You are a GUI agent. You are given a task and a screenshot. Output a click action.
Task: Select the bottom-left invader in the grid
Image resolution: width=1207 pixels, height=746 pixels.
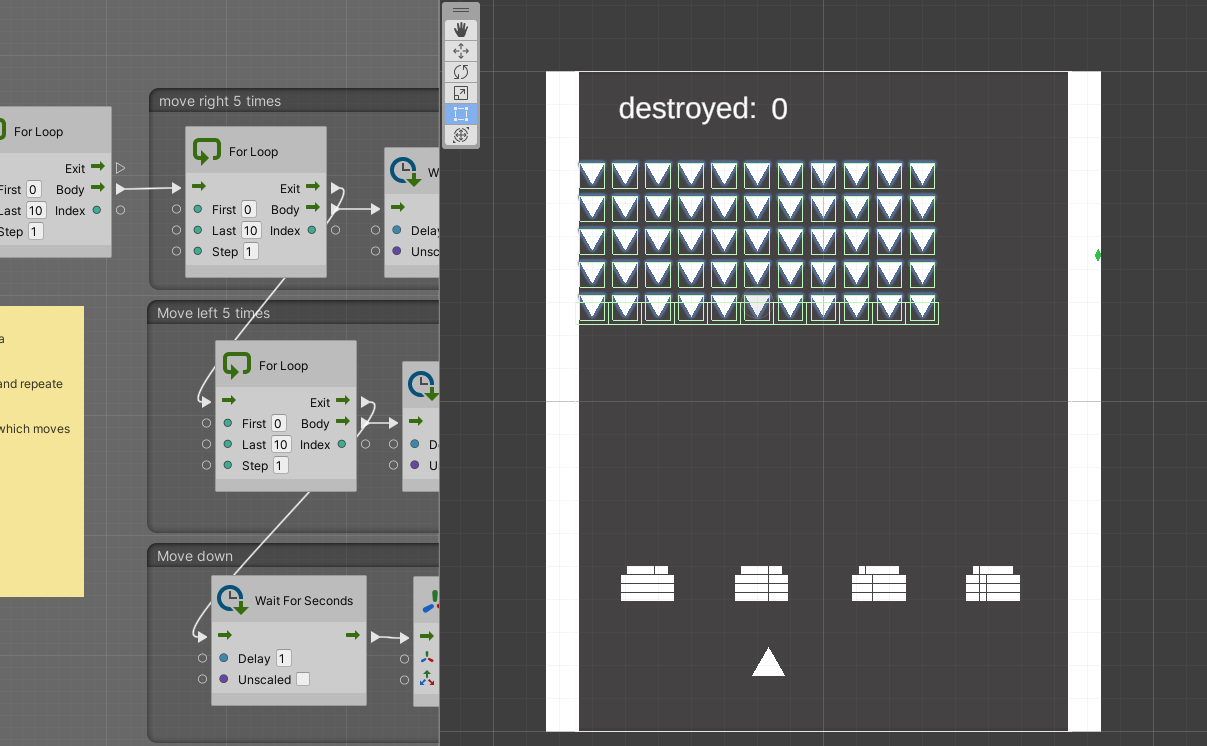click(x=592, y=308)
